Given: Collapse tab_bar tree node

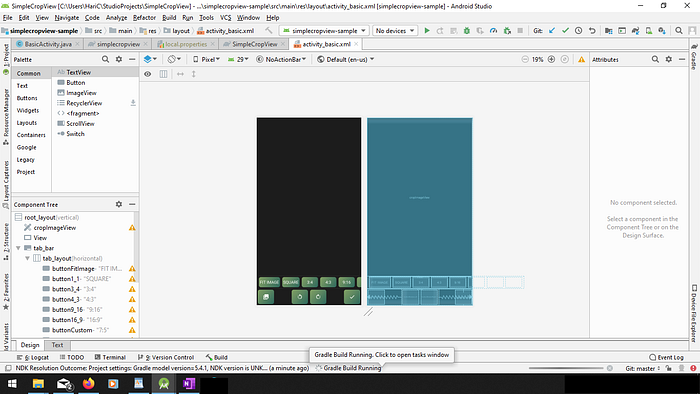Looking at the screenshot, I should [18, 248].
